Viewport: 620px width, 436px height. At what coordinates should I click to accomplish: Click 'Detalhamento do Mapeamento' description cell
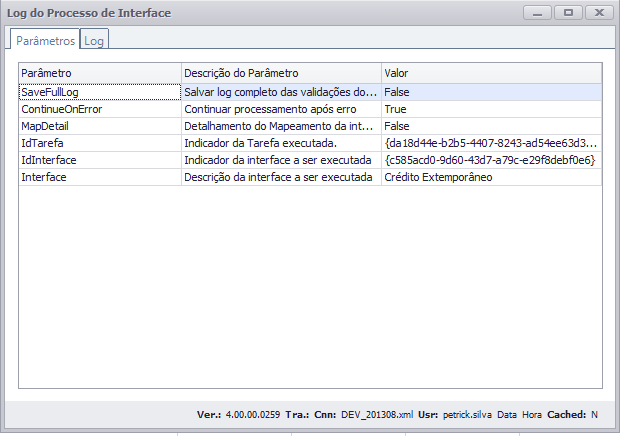[281, 126]
